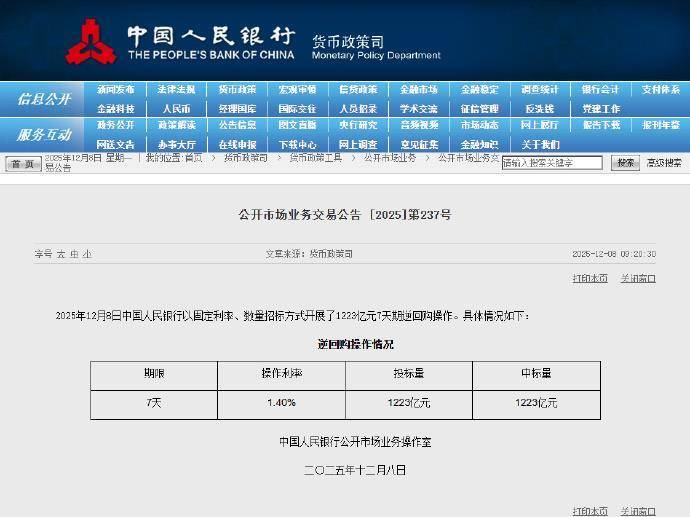Open the 货币政策 navigation menu item
Viewport: 690px width, 517px height.
tap(237, 90)
